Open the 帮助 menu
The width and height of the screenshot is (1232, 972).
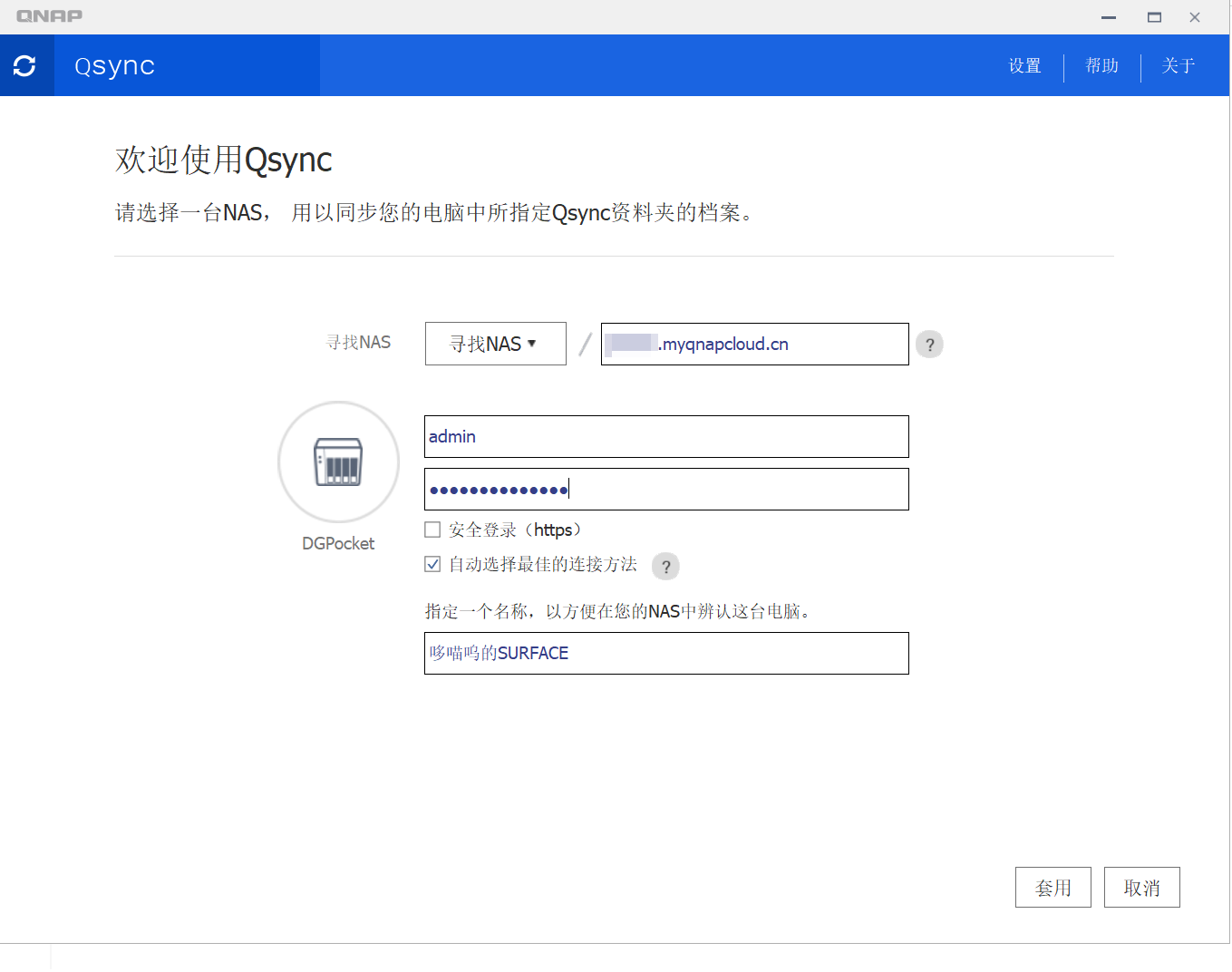click(x=1101, y=65)
